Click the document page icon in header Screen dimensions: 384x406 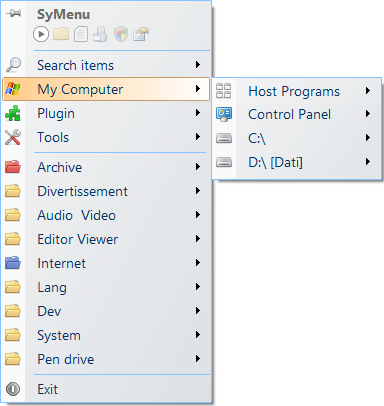point(81,34)
